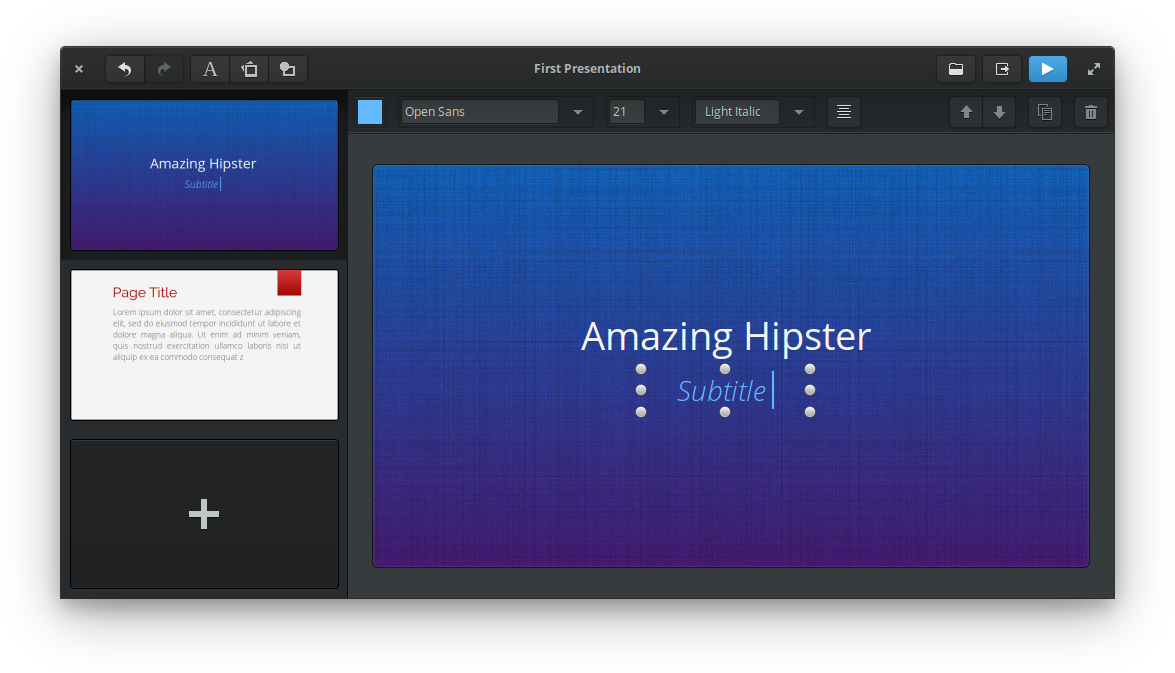1175x673 pixels.
Task: Redo the last undone action
Action: [164, 69]
